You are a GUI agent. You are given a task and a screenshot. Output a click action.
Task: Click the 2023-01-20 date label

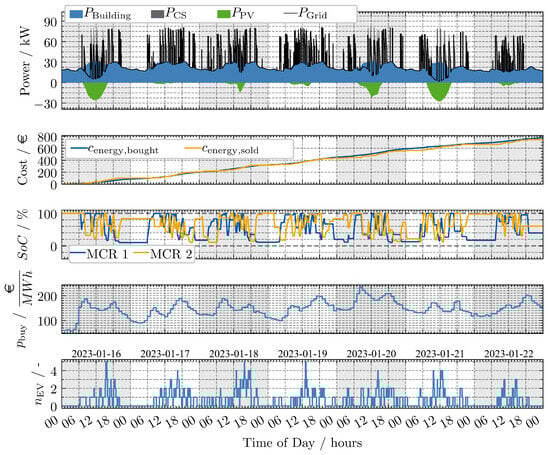[371, 354]
